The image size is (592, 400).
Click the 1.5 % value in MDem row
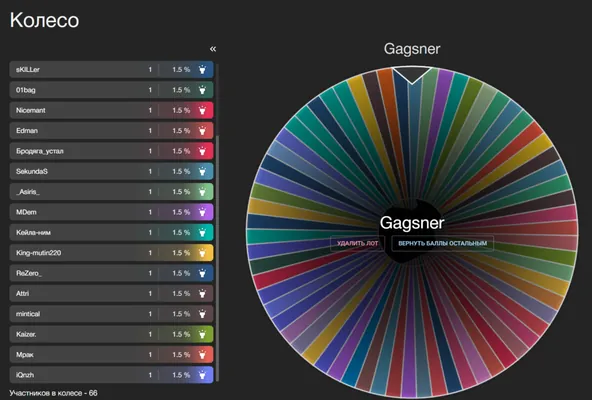(x=181, y=212)
